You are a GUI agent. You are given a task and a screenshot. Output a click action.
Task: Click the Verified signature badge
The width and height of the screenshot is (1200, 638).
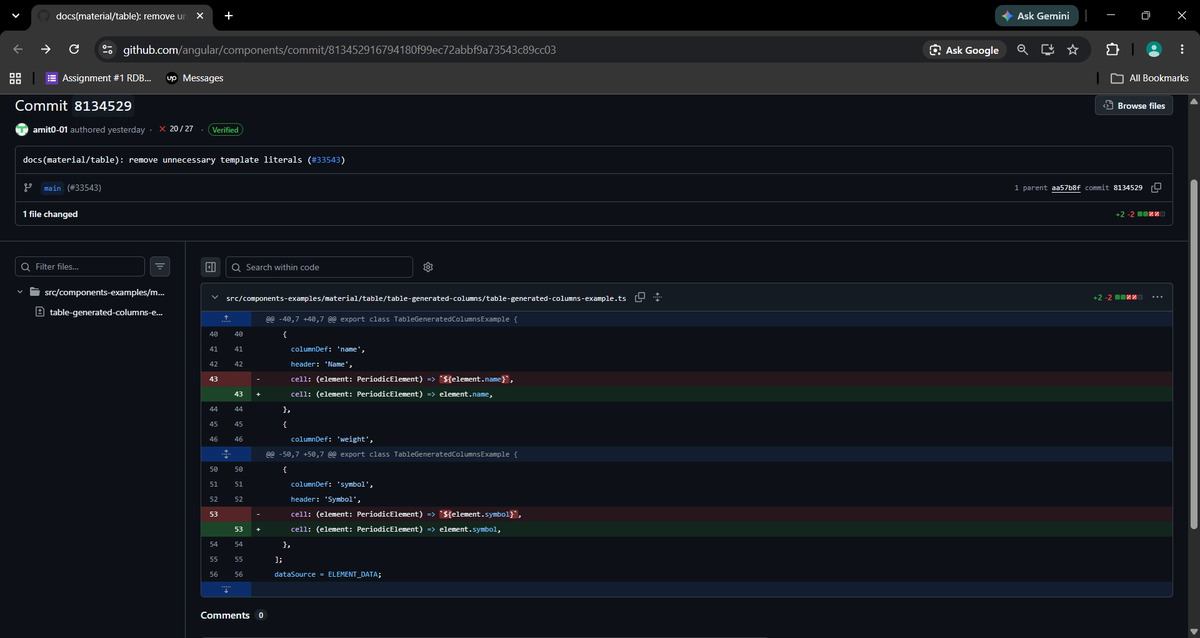(x=225, y=129)
